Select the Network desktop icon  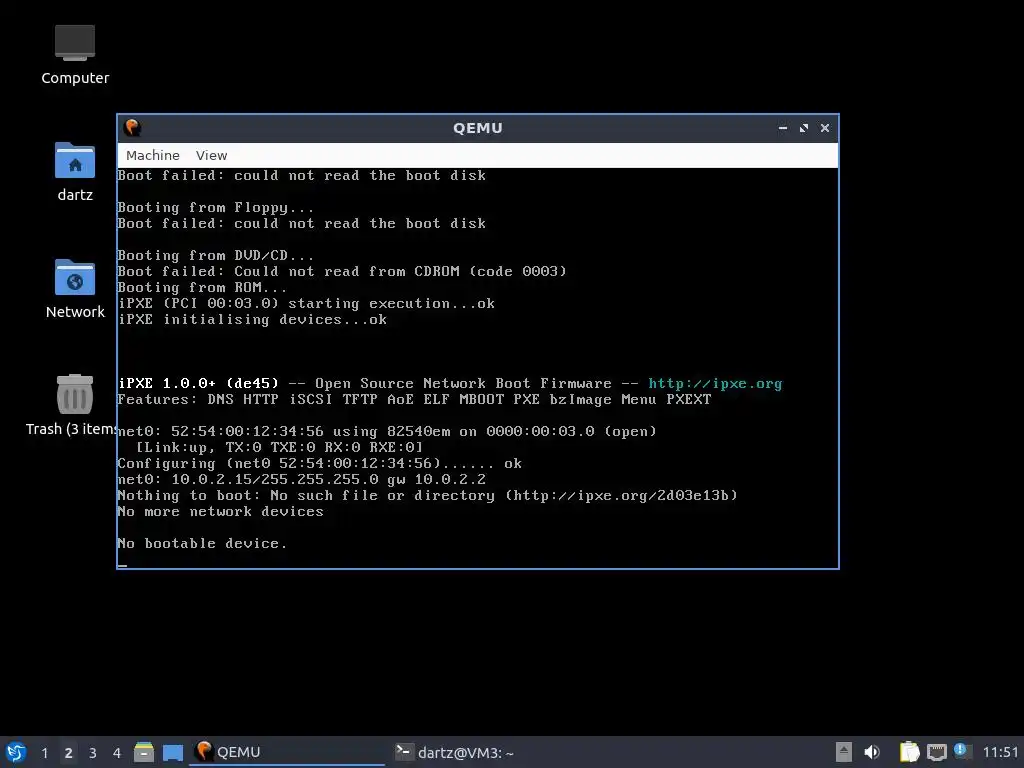click(75, 289)
